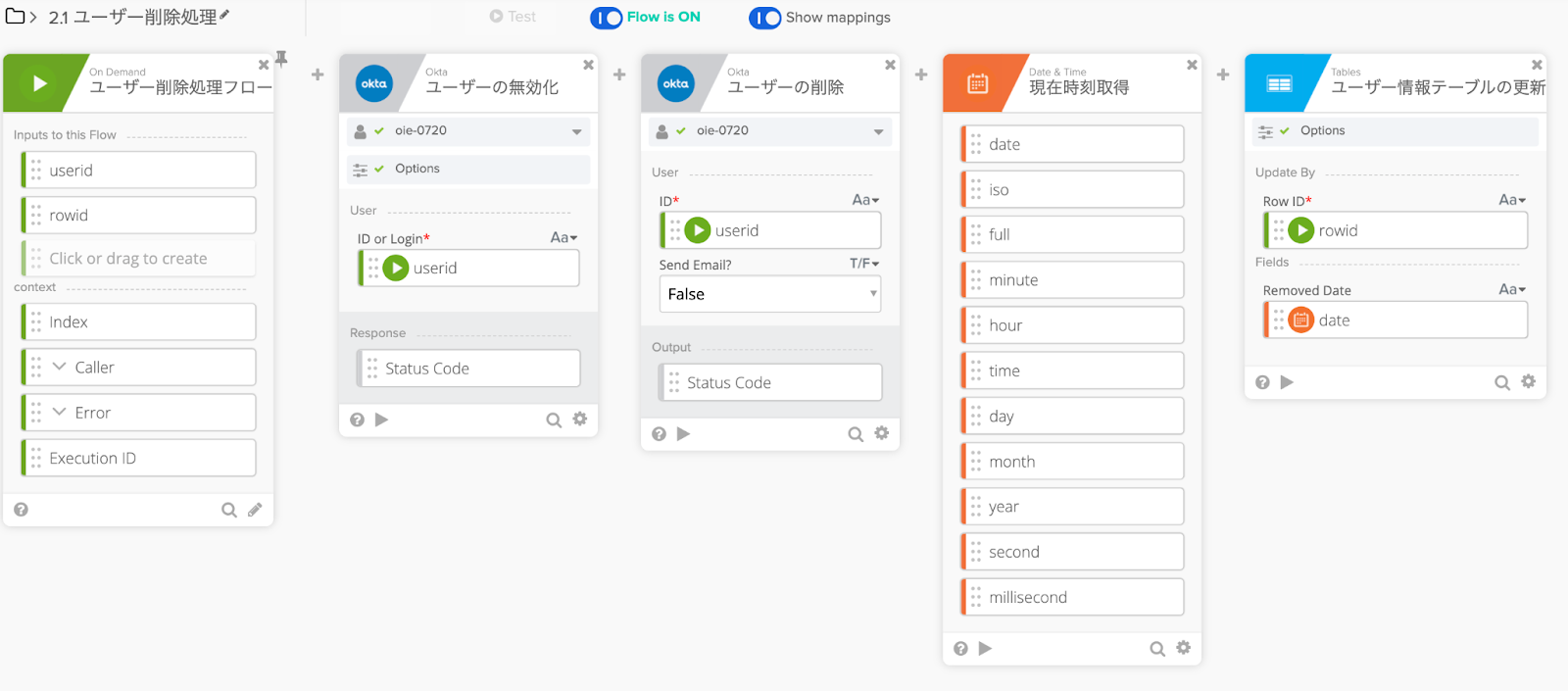This screenshot has height=691, width=1568.
Task: Toggle the Show mappings switch
Action: click(x=765, y=18)
